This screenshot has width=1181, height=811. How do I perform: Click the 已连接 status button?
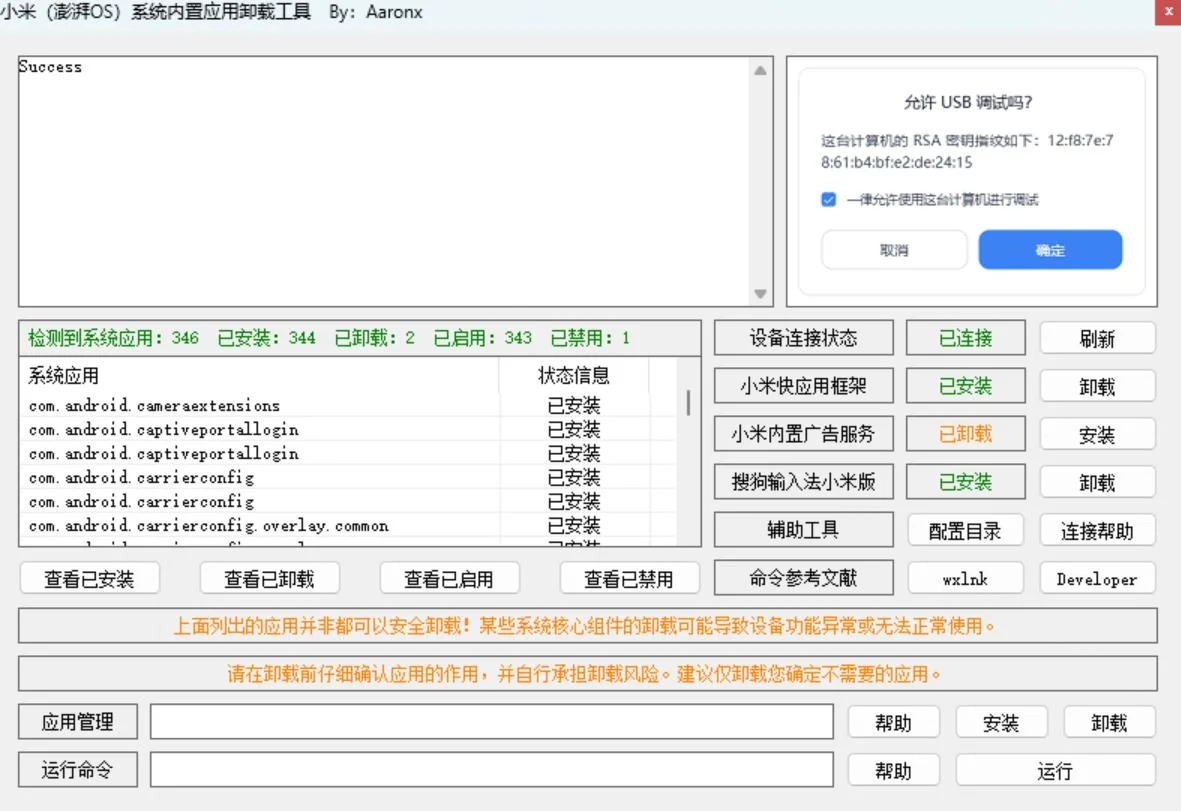point(966,338)
